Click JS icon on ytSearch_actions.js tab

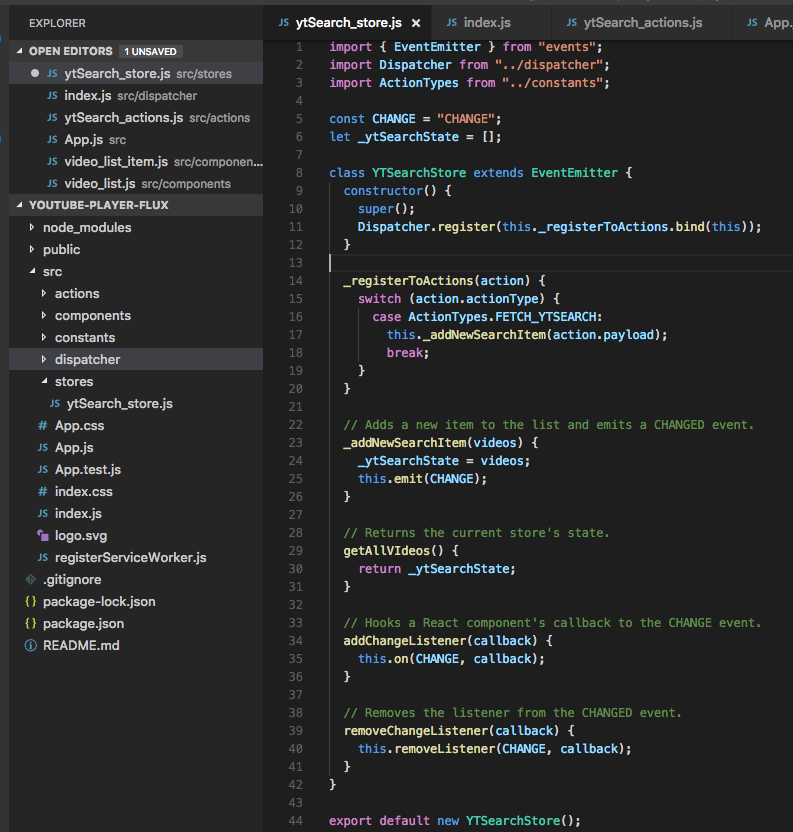572,22
